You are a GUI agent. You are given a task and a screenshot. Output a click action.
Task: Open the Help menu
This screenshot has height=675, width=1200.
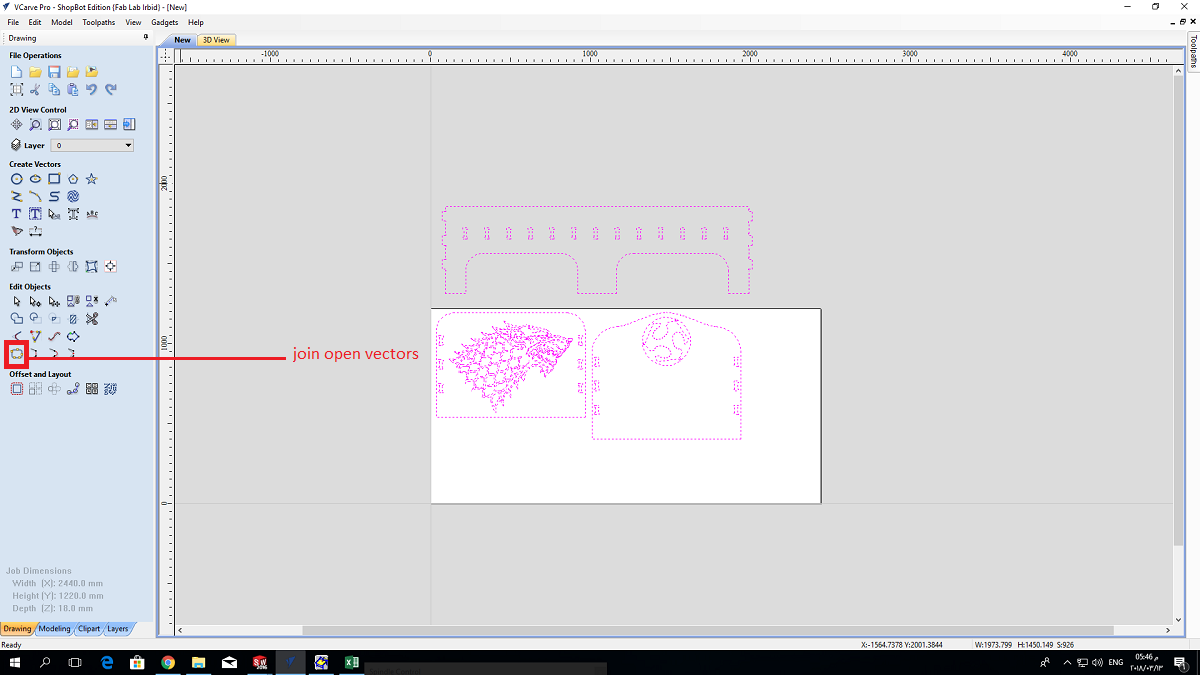pyautogui.click(x=196, y=22)
